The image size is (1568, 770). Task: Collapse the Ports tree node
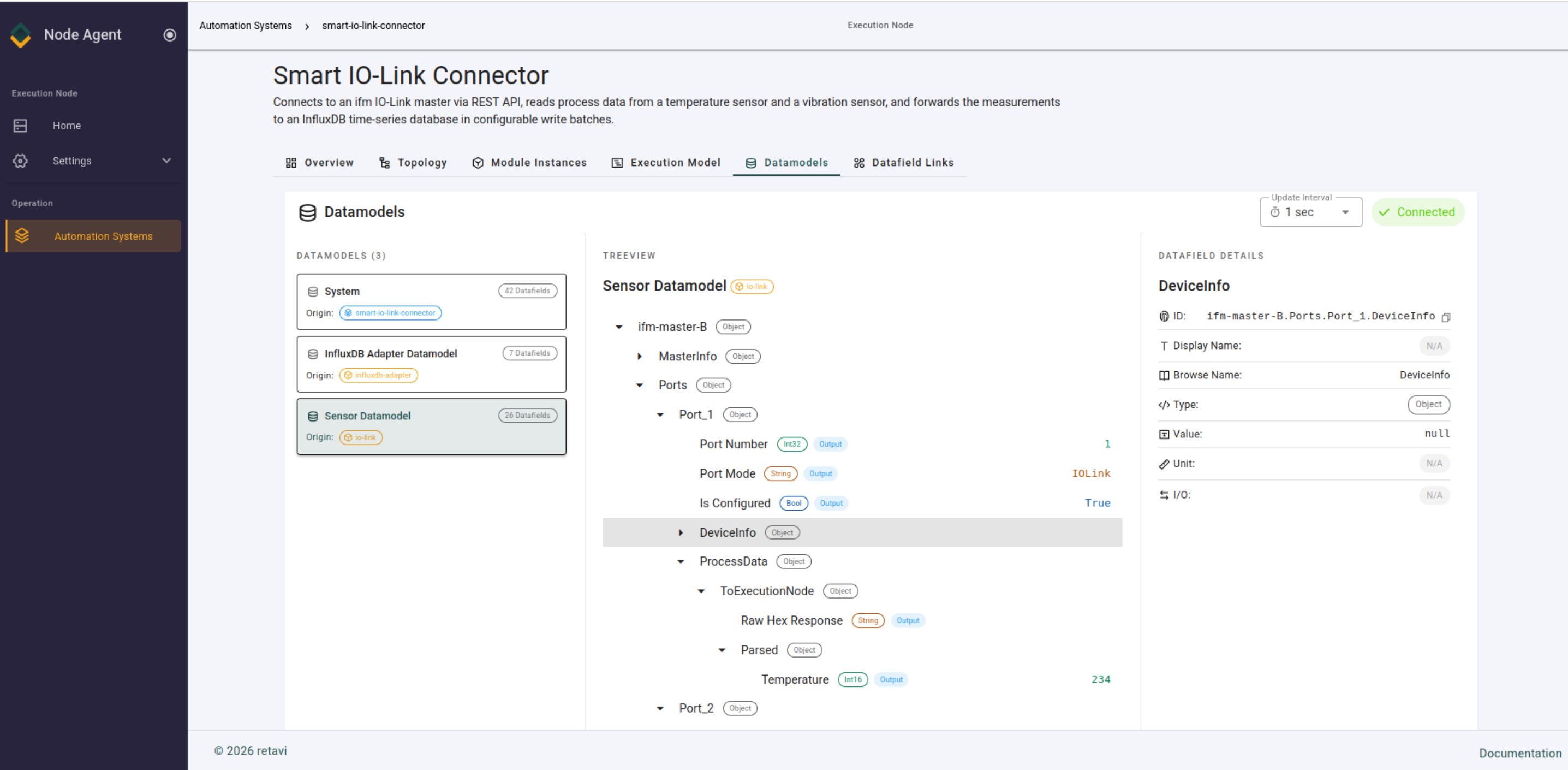click(x=639, y=386)
